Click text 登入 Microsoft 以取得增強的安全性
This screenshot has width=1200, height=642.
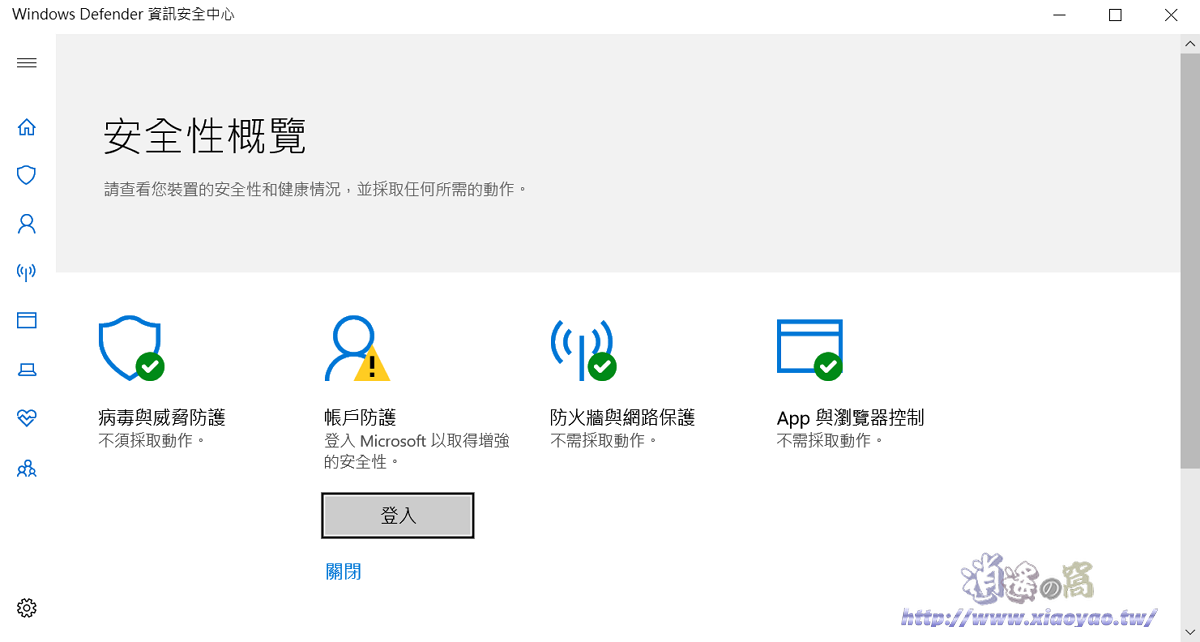click(417, 451)
